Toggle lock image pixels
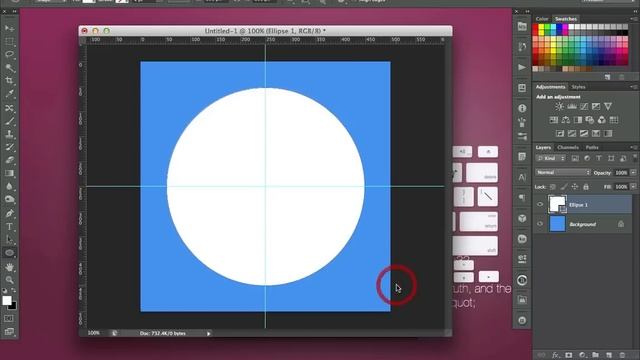 [564, 187]
